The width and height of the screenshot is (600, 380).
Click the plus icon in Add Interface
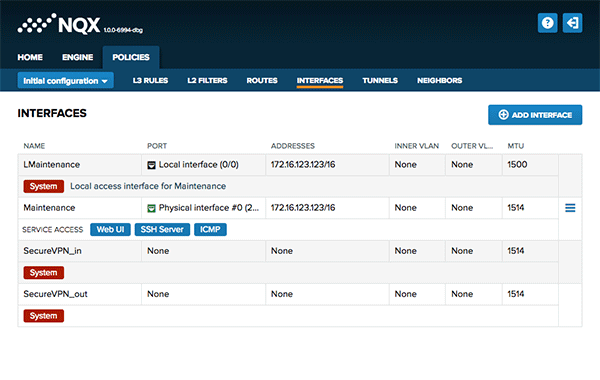503,115
